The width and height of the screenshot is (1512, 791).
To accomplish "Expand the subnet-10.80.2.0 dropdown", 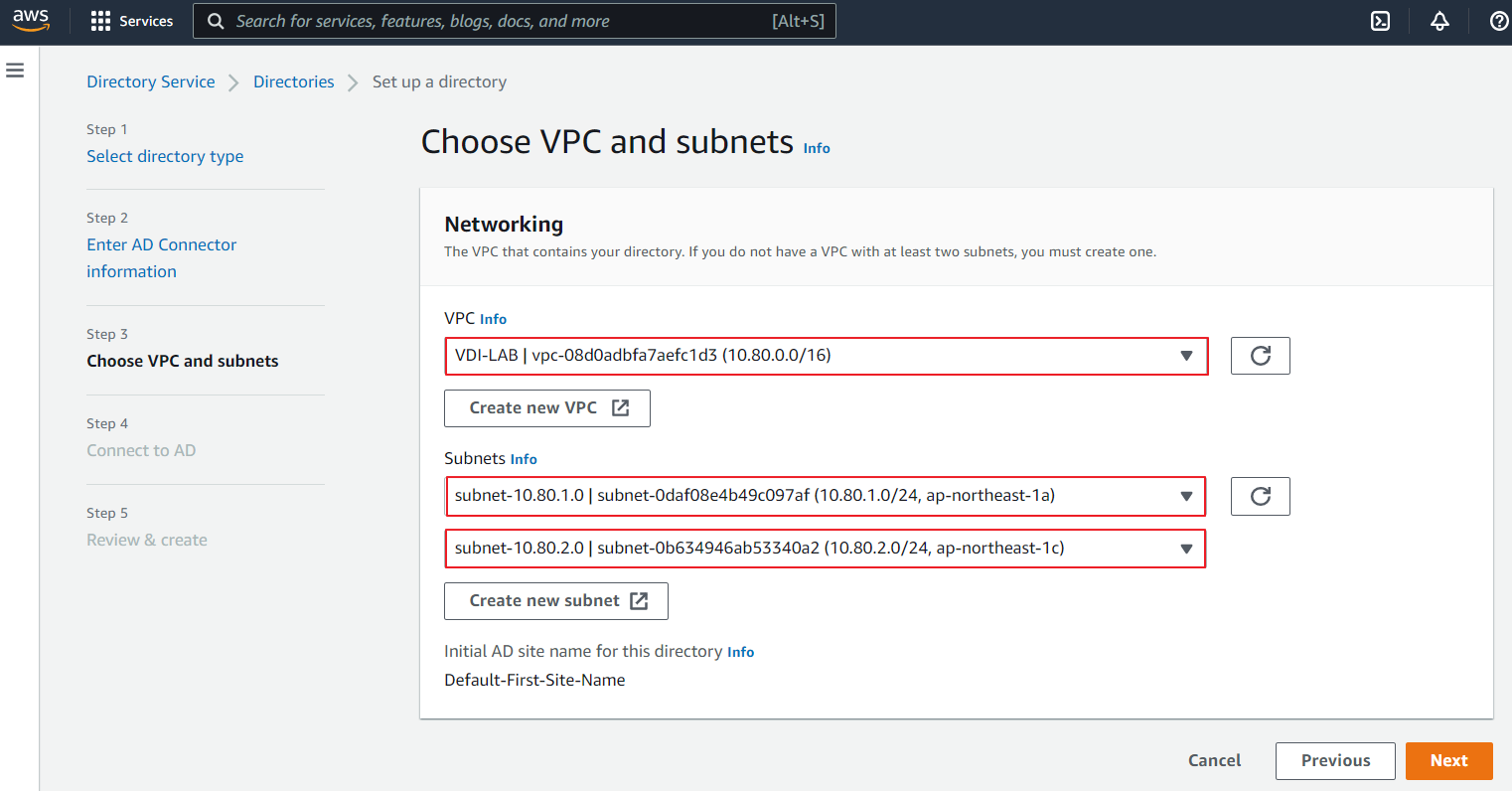I will 826,549.
